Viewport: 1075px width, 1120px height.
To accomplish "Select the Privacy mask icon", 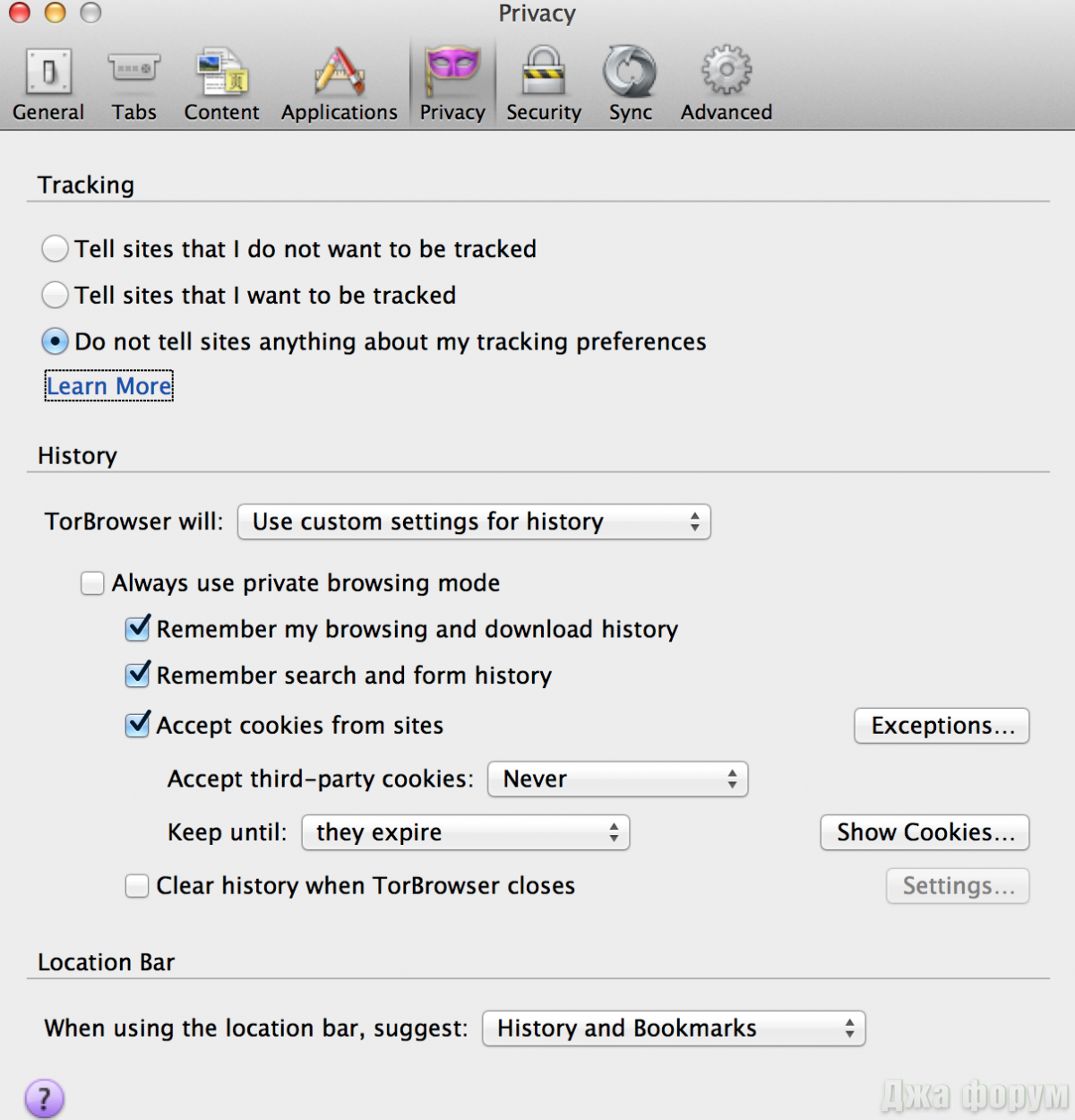I will point(452,72).
